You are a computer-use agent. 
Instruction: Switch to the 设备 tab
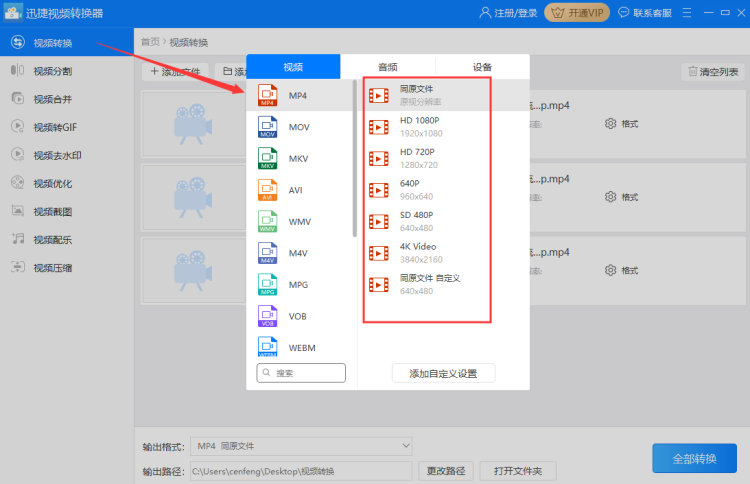coord(483,67)
